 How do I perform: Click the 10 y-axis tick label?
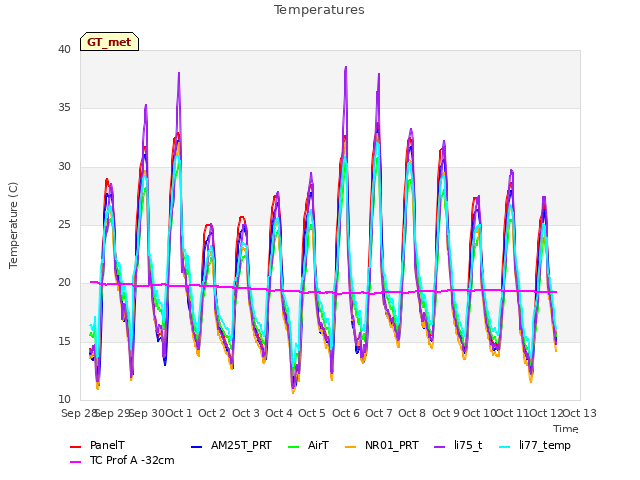tap(64, 399)
